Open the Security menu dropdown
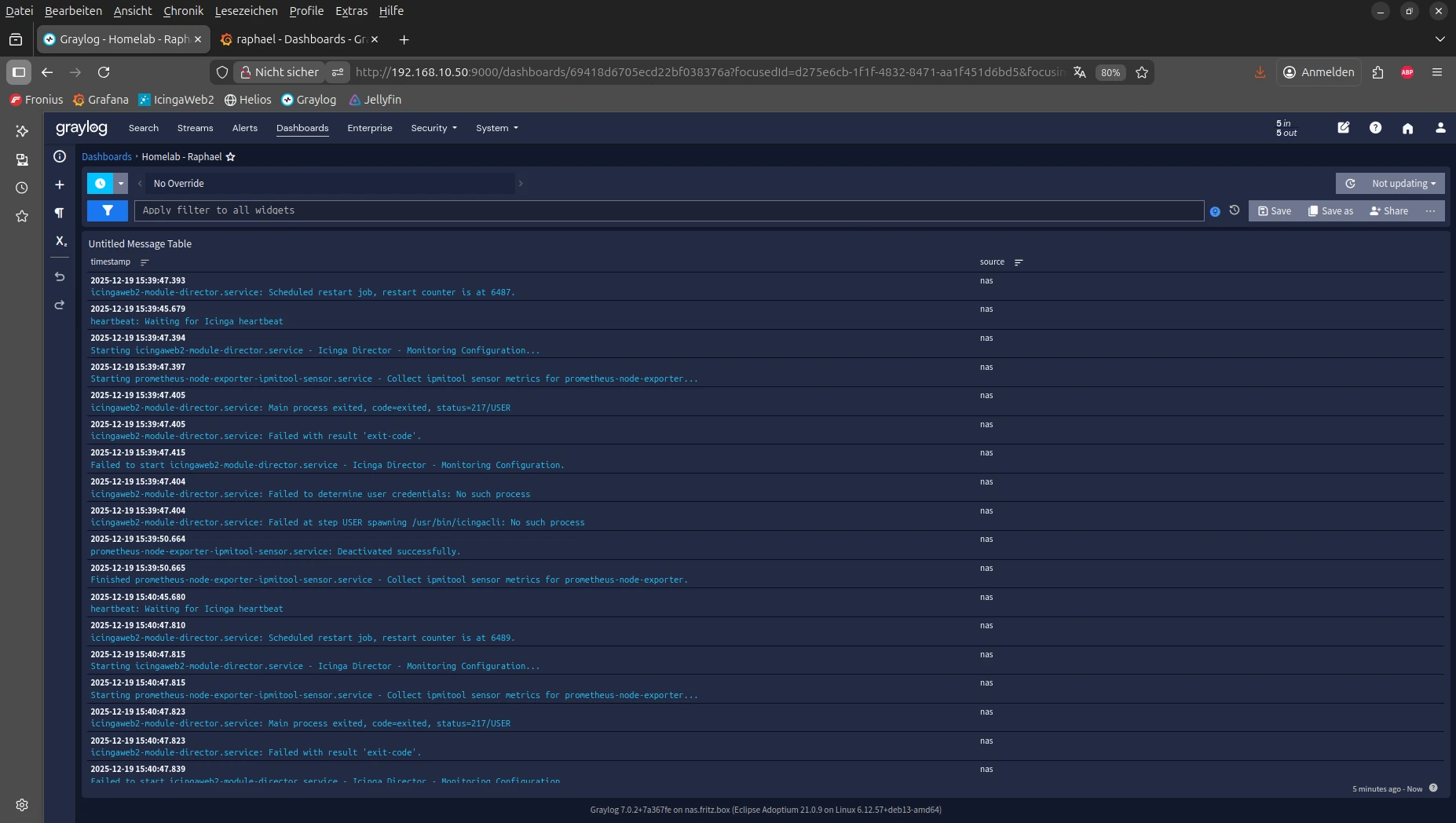Image resolution: width=1456 pixels, height=823 pixels. point(434,128)
